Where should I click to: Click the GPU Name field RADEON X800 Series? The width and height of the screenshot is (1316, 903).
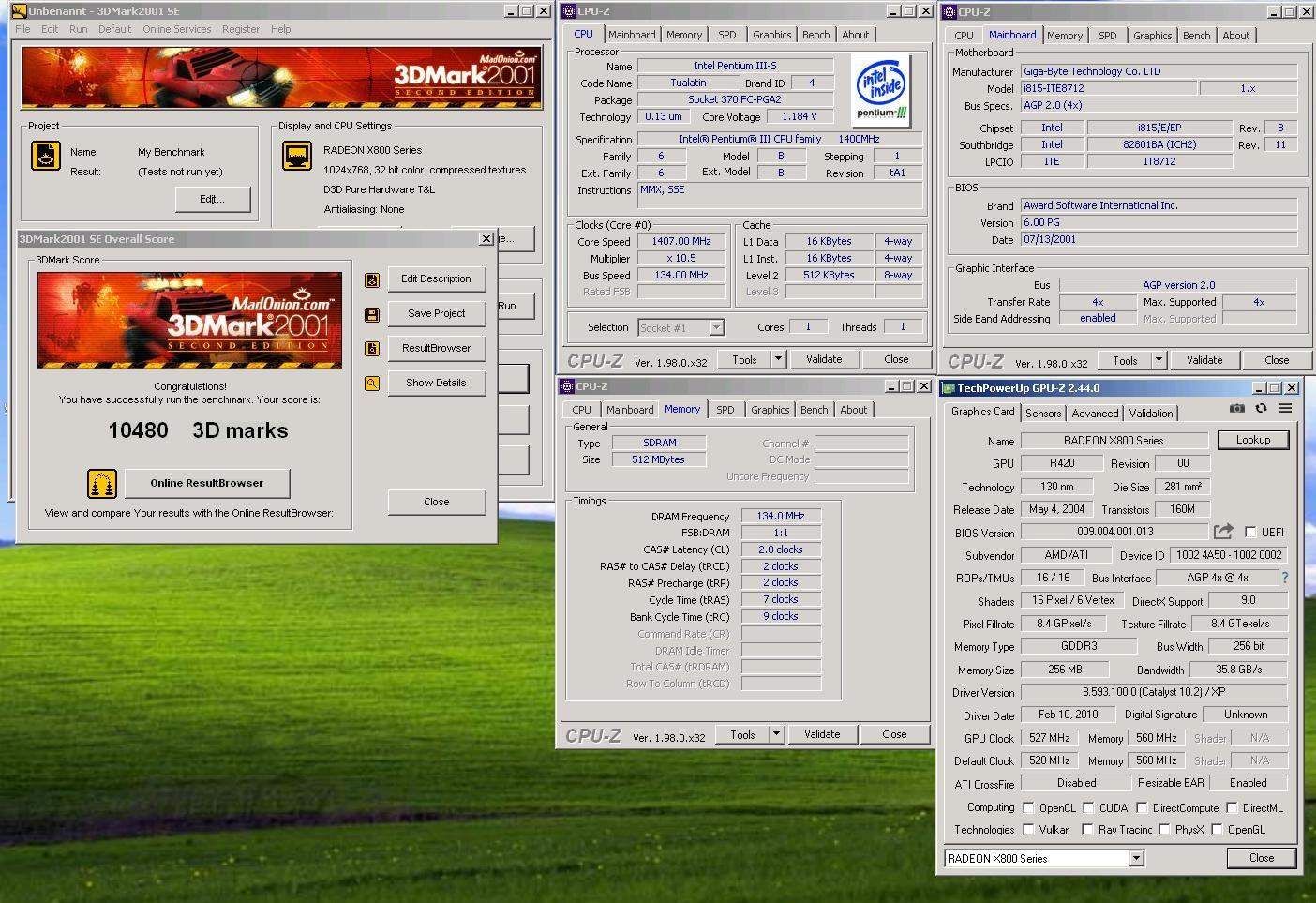point(1114,441)
